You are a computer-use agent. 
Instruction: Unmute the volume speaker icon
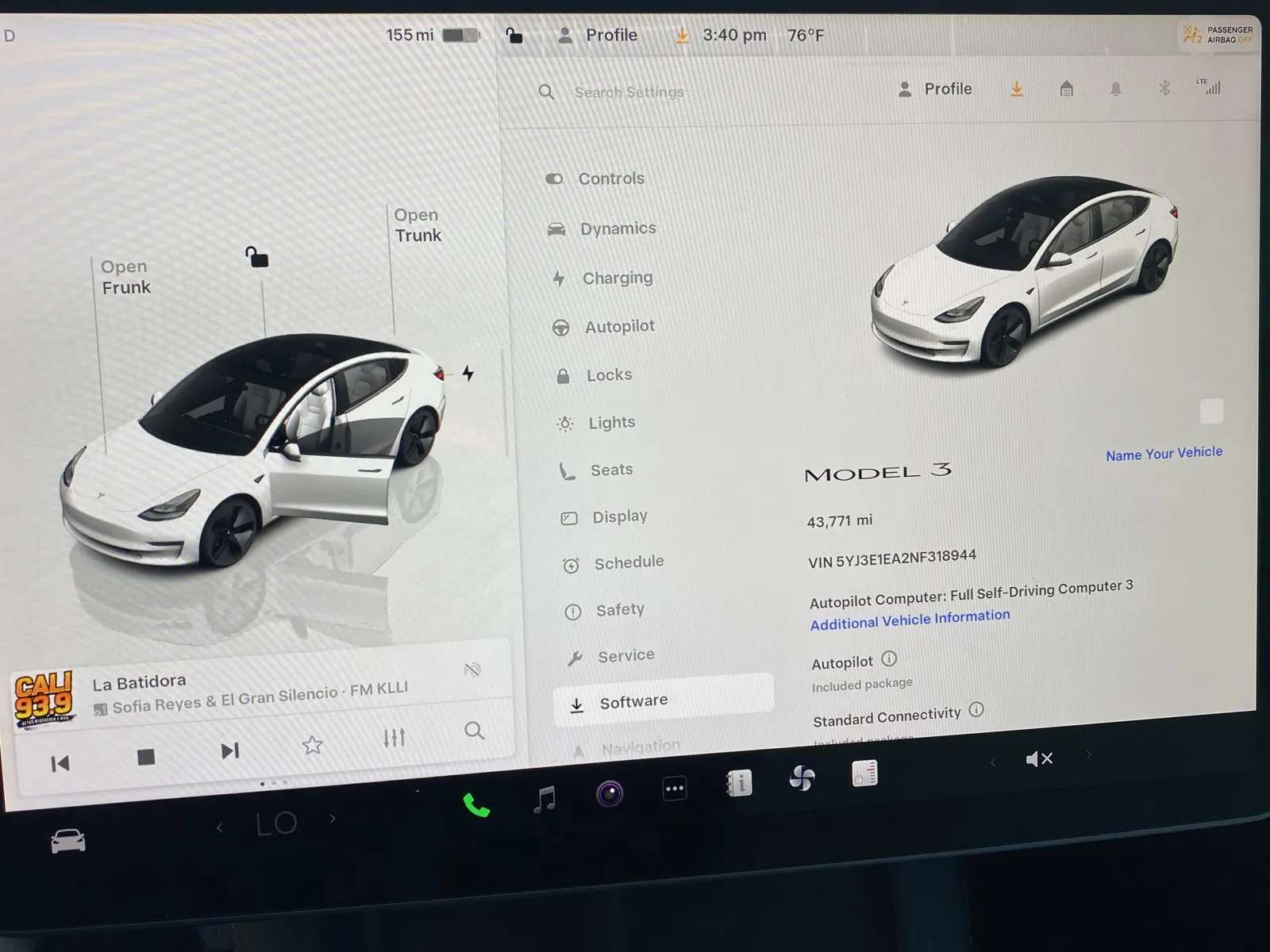click(1038, 759)
